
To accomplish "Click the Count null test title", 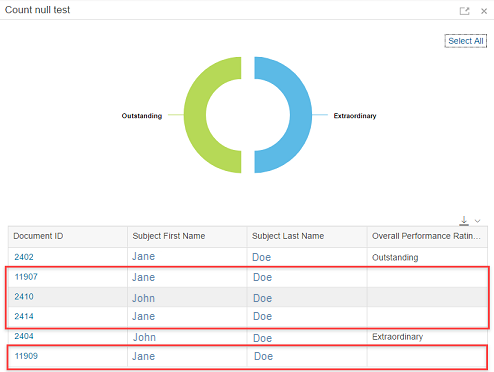I will pos(37,10).
